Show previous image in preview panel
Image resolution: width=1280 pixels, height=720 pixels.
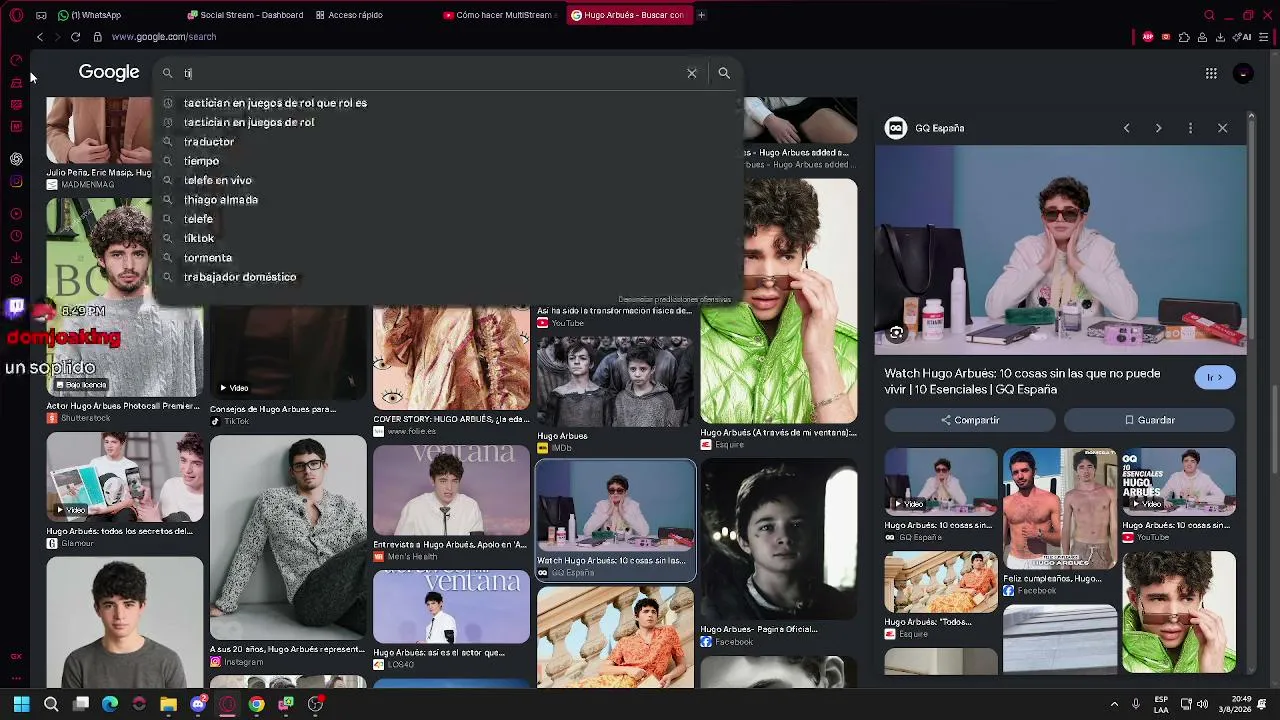pos(1127,128)
